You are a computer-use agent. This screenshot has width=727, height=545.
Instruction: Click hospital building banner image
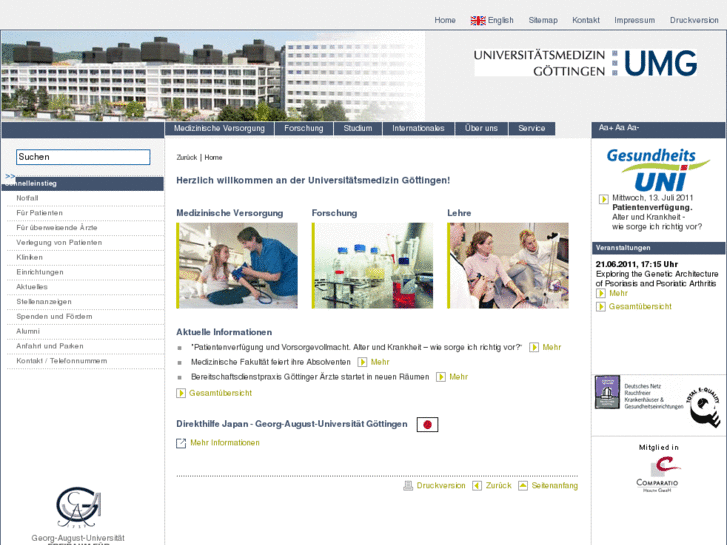(213, 76)
